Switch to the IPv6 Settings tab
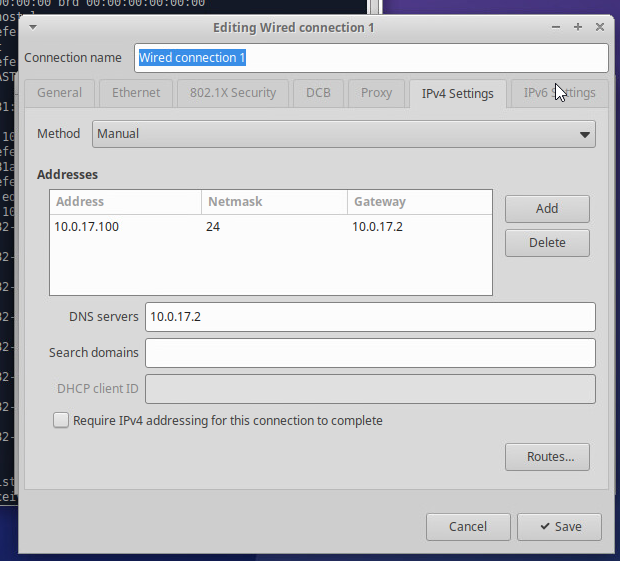Viewport: 620px width, 561px height. coord(559,93)
